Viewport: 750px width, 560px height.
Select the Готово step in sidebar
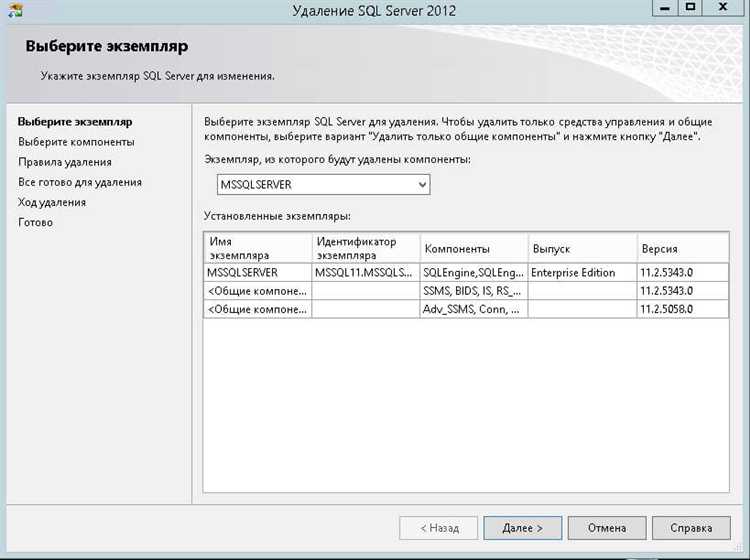35,222
